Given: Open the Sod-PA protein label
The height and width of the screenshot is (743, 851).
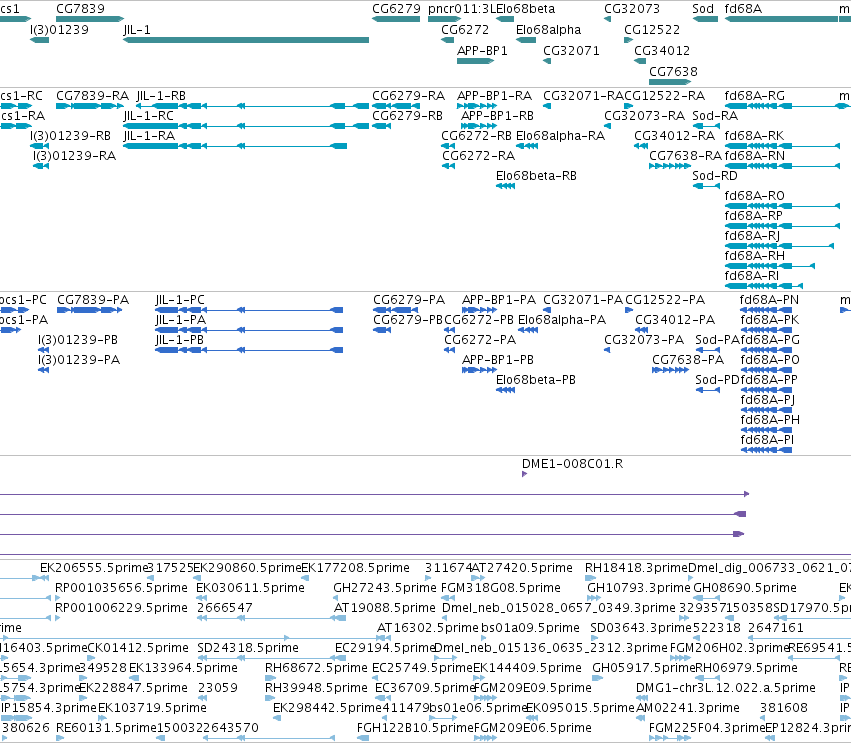Looking at the screenshot, I should [x=717, y=340].
